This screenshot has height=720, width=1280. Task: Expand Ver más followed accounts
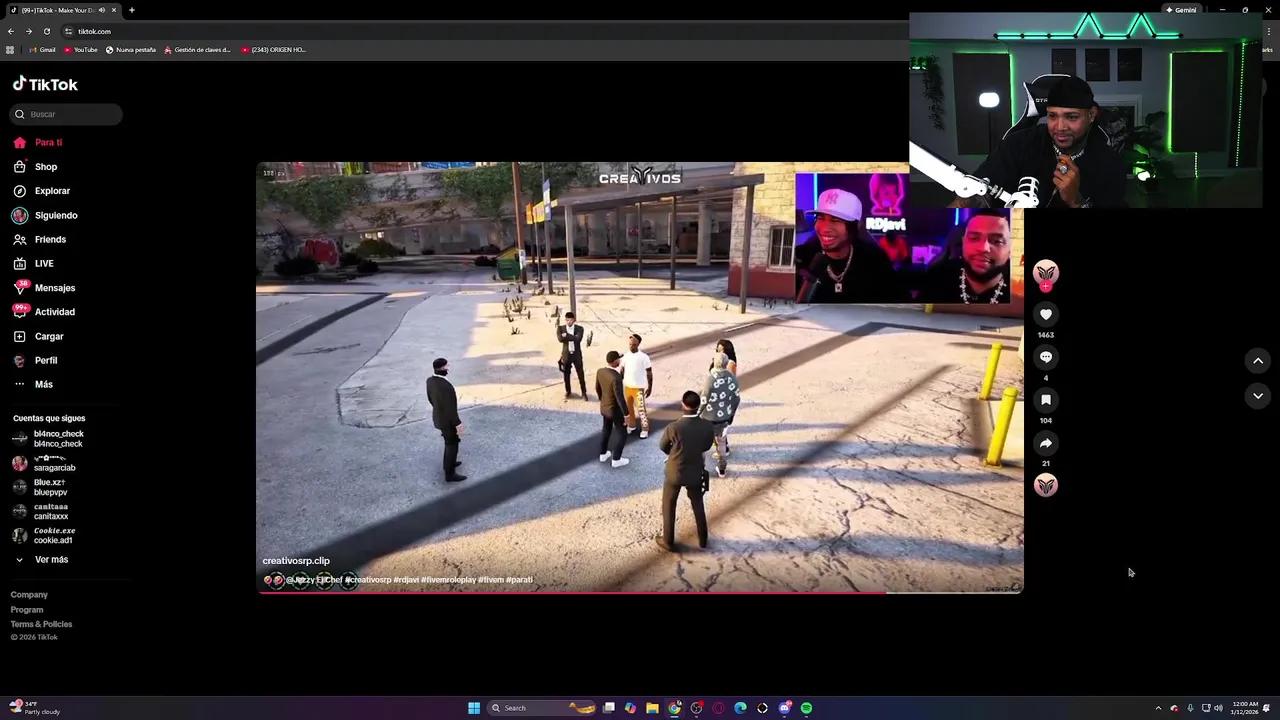point(42,560)
